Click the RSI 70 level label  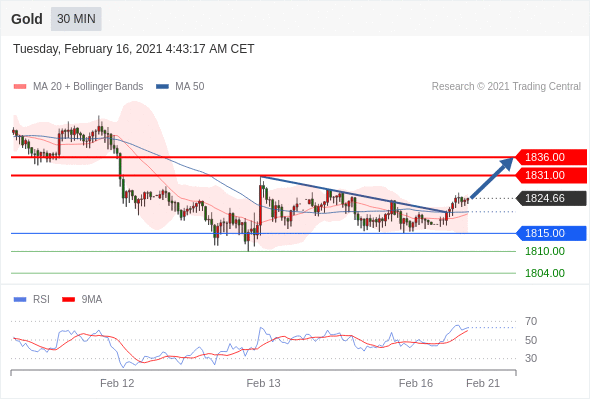click(x=531, y=321)
